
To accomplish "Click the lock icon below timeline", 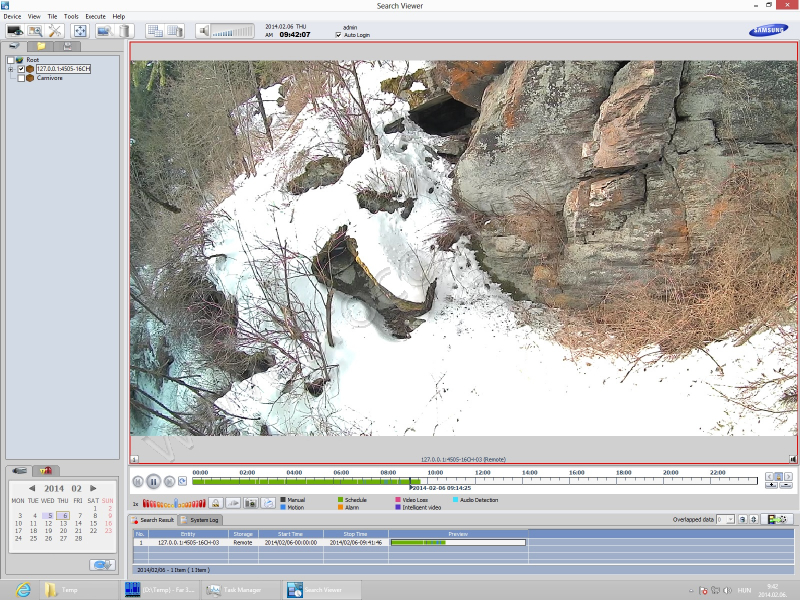I will tap(215, 503).
